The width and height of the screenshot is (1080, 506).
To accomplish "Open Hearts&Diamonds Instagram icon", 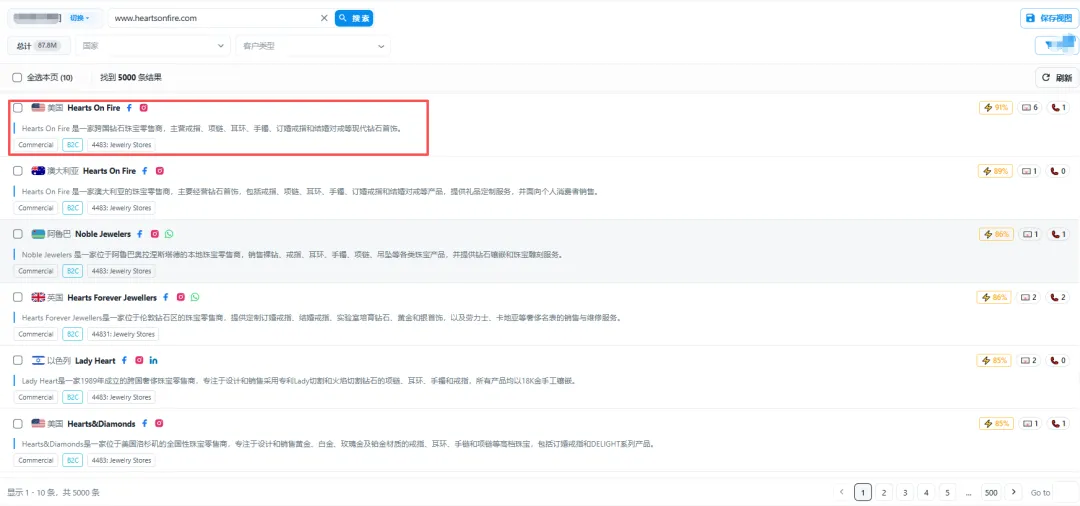I will (159, 423).
